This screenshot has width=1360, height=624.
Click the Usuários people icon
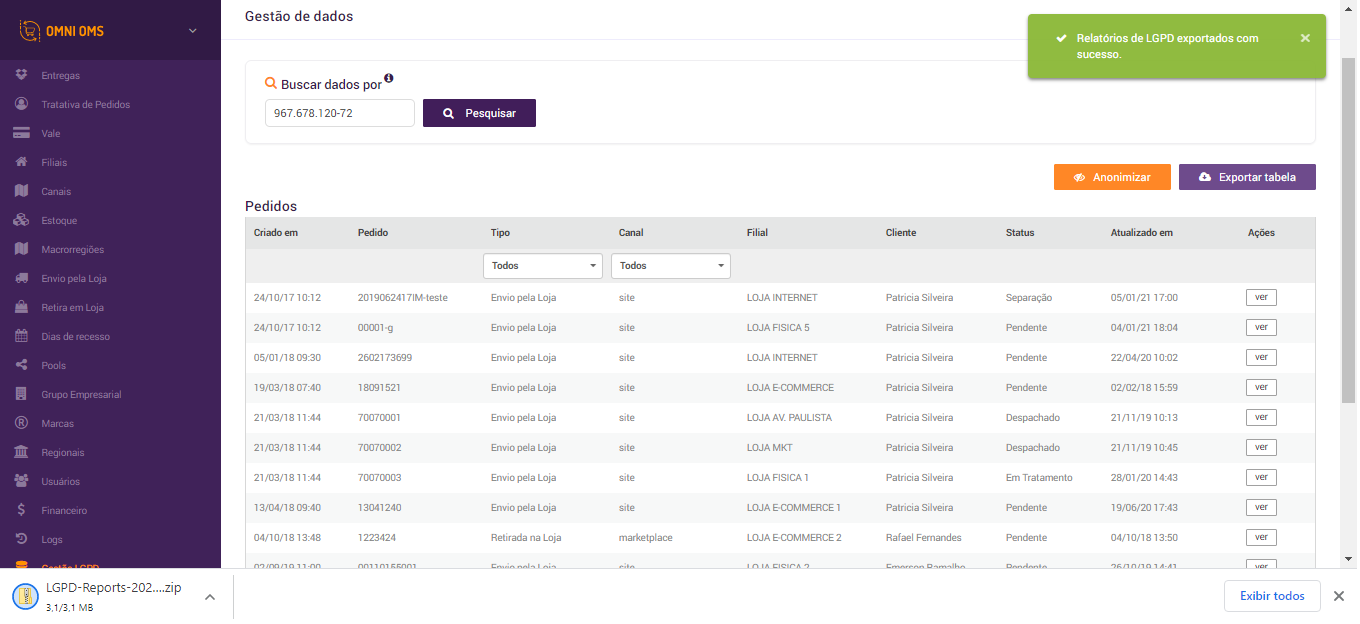[21, 481]
